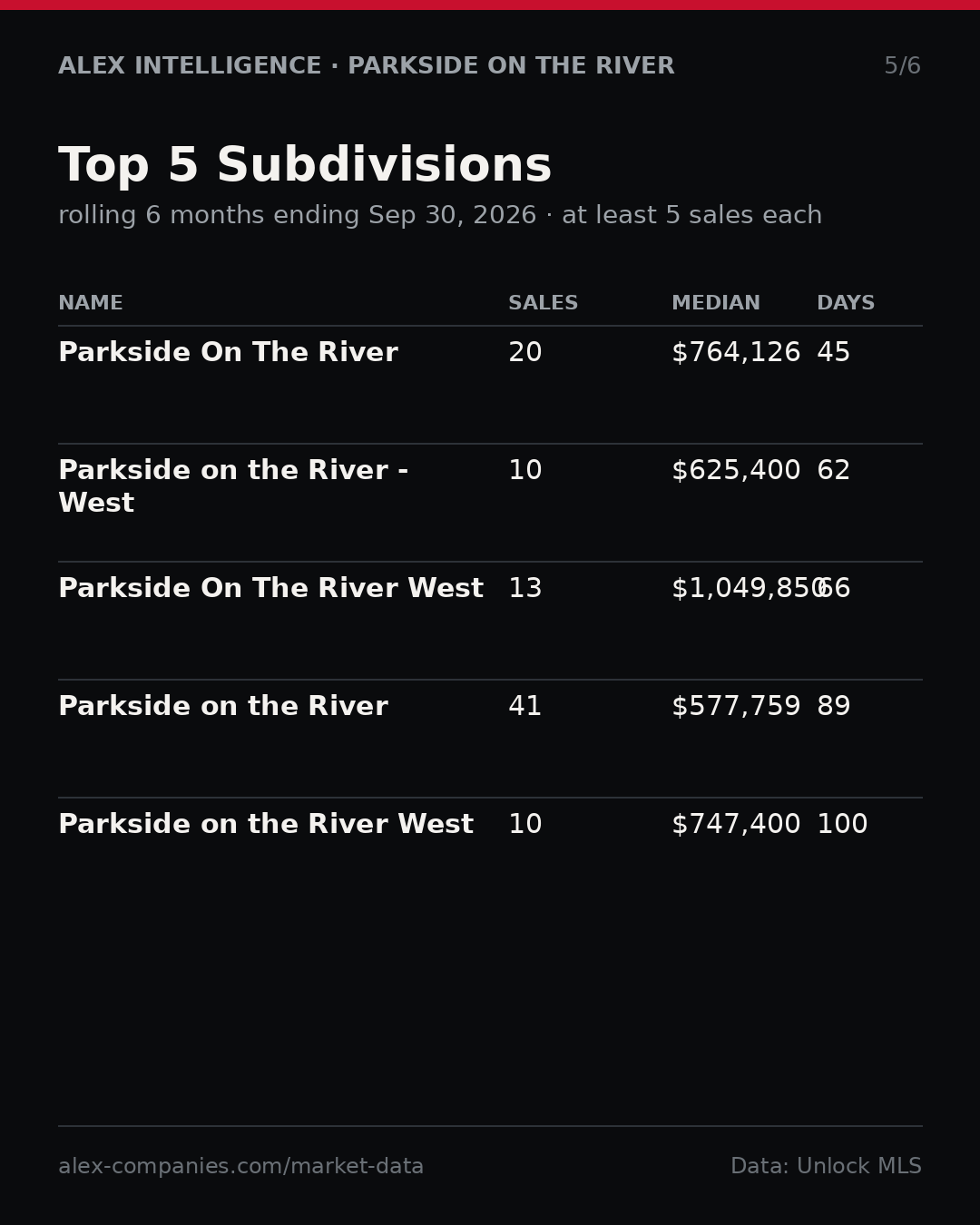This screenshot has width=980, height=1225.
Task: Select the NAME column header
Action: (91, 304)
